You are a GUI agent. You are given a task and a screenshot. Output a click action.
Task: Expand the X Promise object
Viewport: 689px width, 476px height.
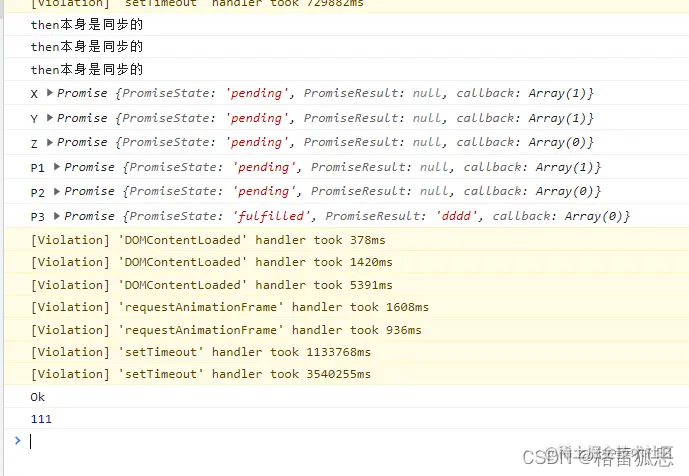pyautogui.click(x=50, y=93)
